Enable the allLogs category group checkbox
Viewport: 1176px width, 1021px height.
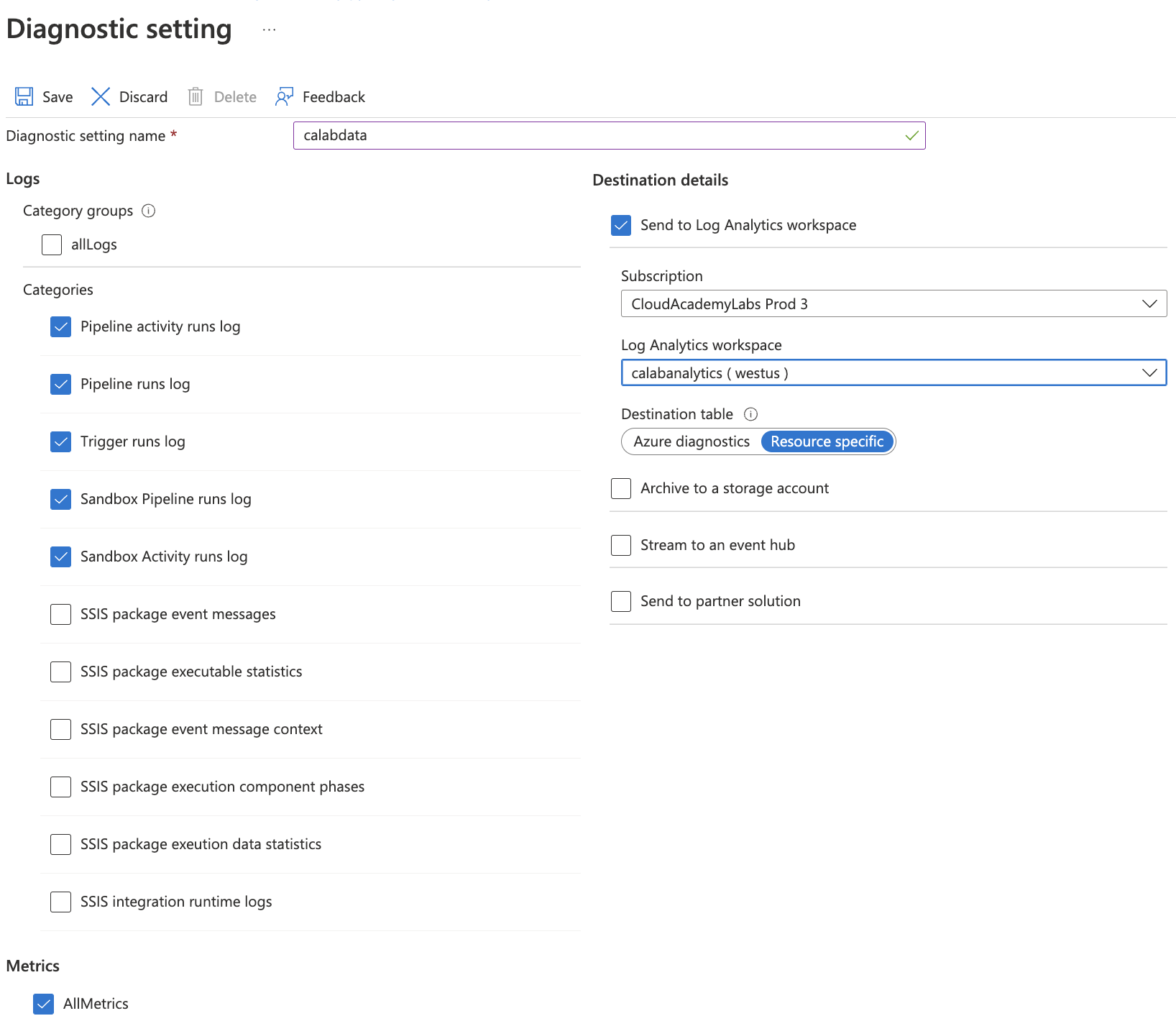tap(52, 244)
